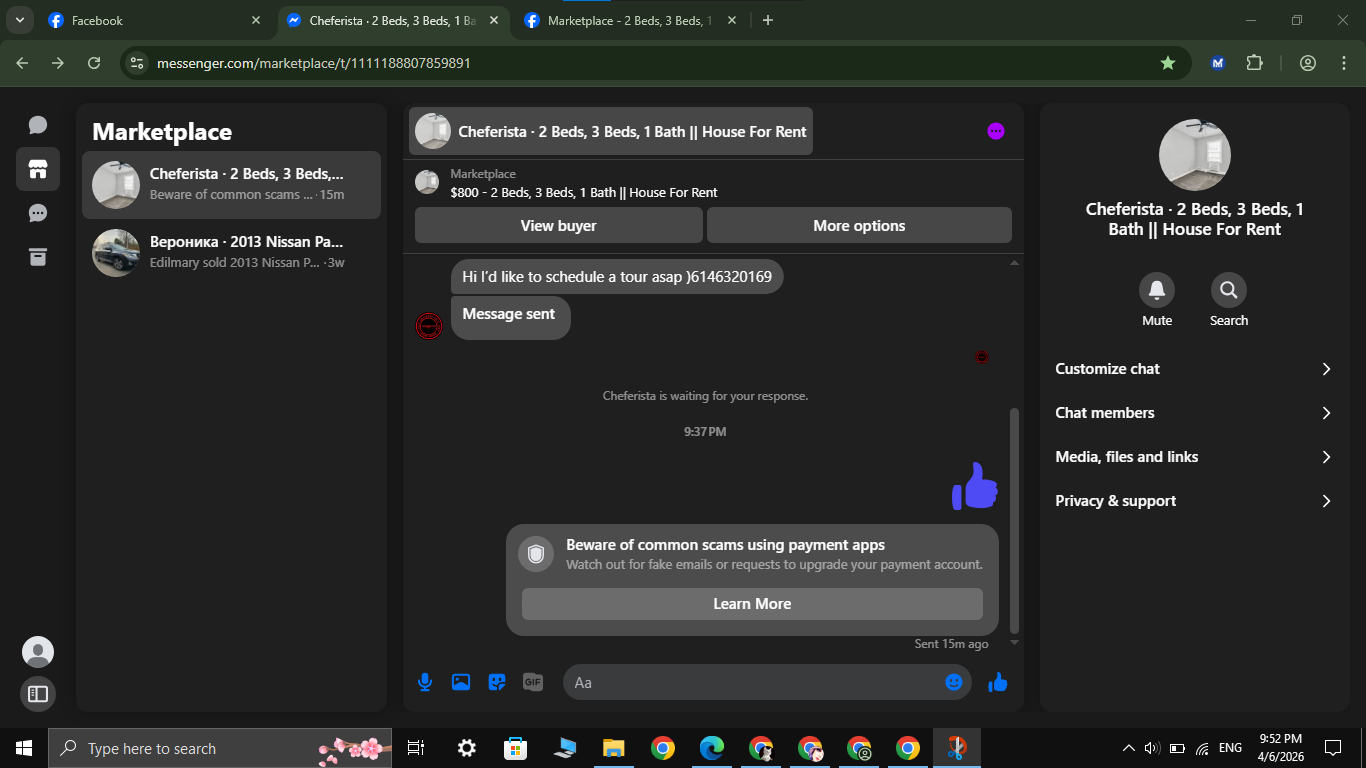Image resolution: width=1366 pixels, height=768 pixels.
Task: Open Chats in Messenger sidebar
Action: pos(38,125)
